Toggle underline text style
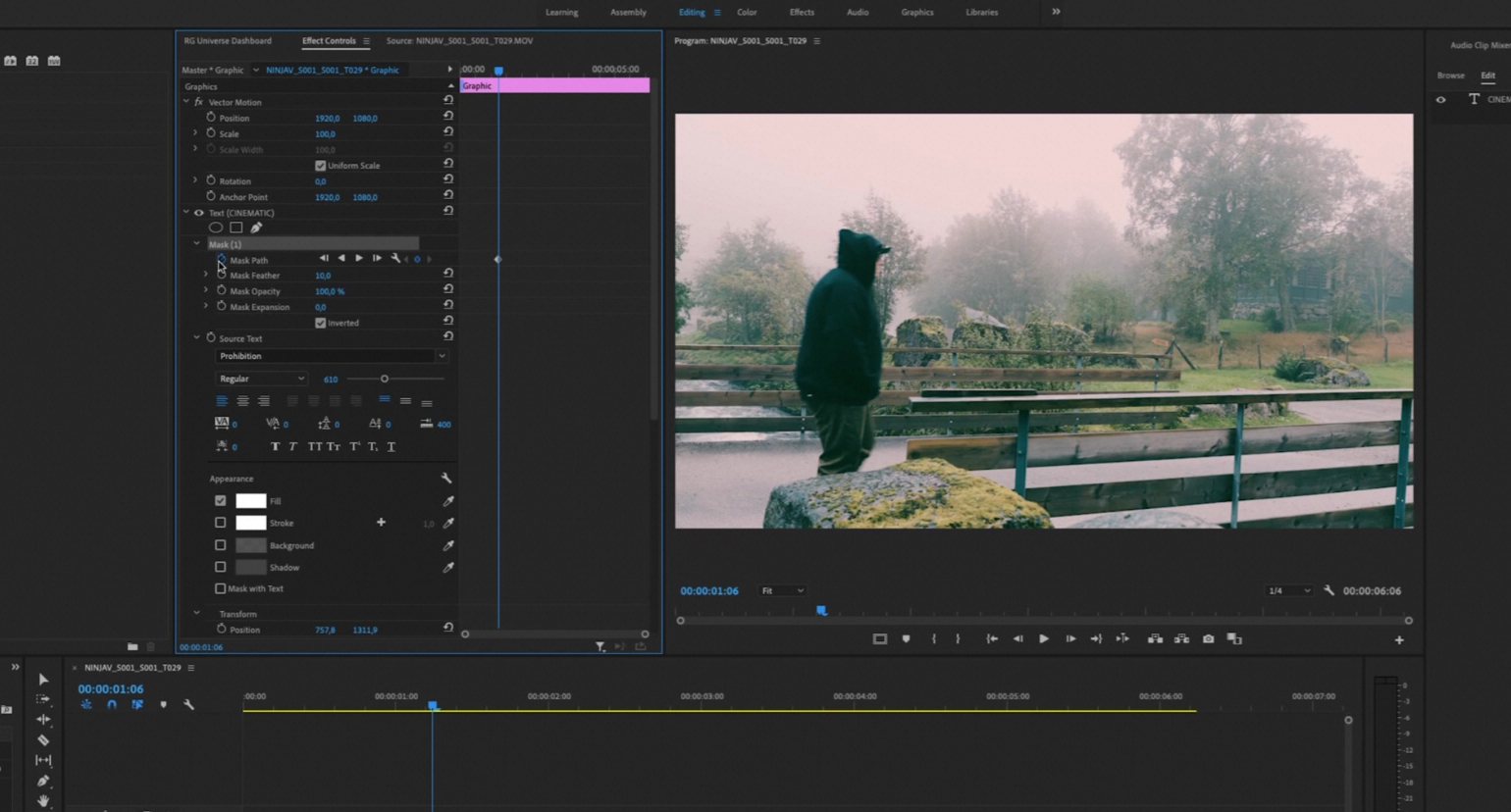 tap(391, 447)
